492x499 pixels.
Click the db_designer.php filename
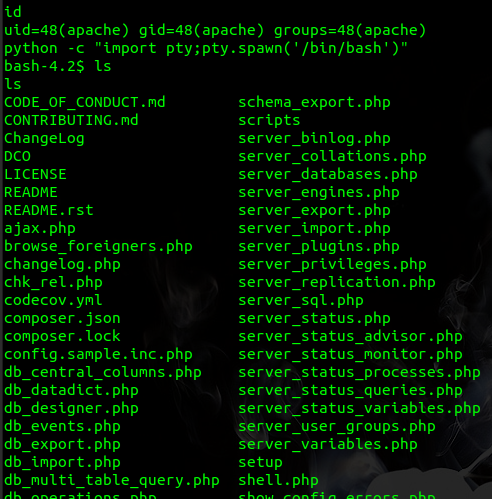tap(71, 409)
